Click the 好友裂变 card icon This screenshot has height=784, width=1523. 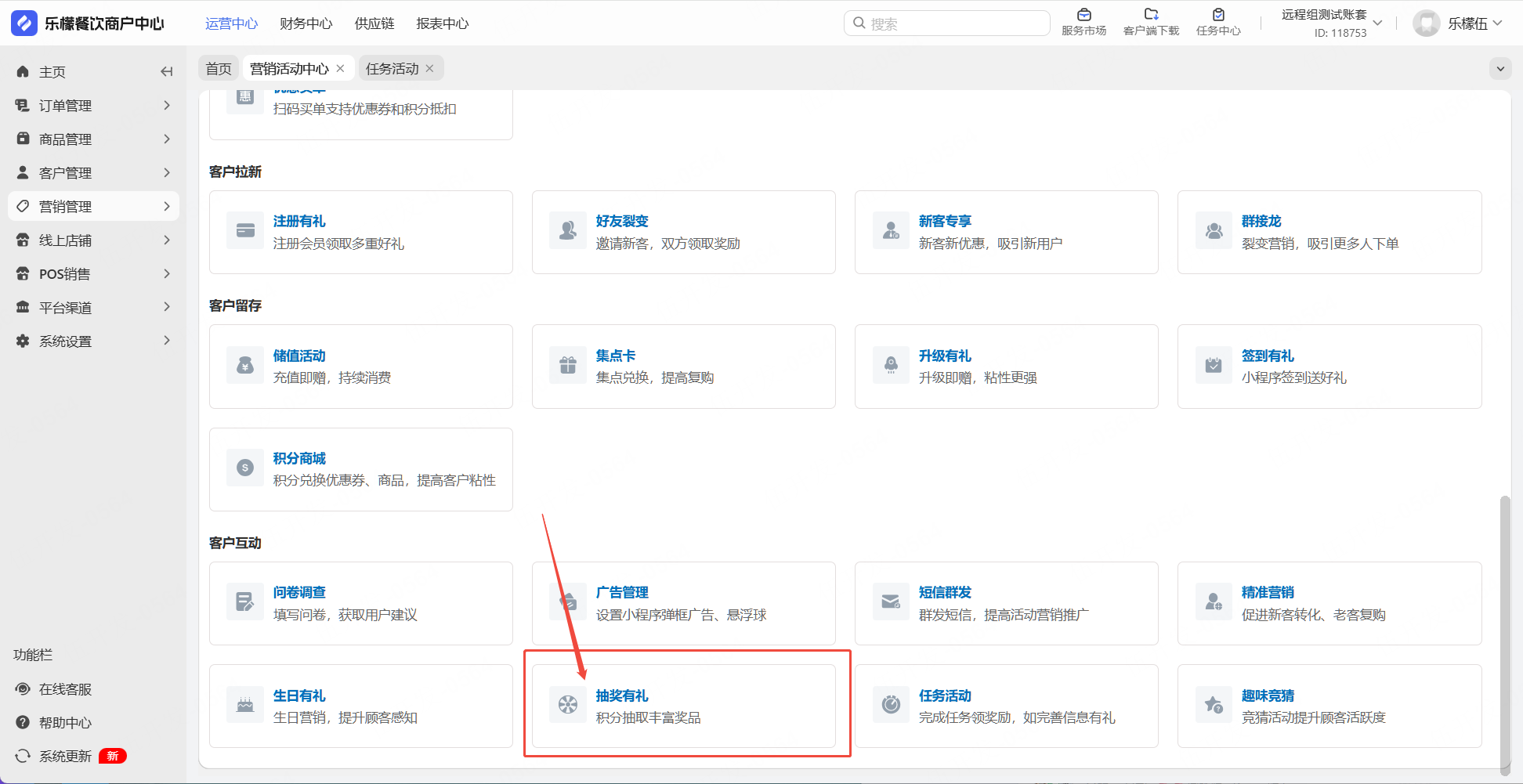(568, 230)
